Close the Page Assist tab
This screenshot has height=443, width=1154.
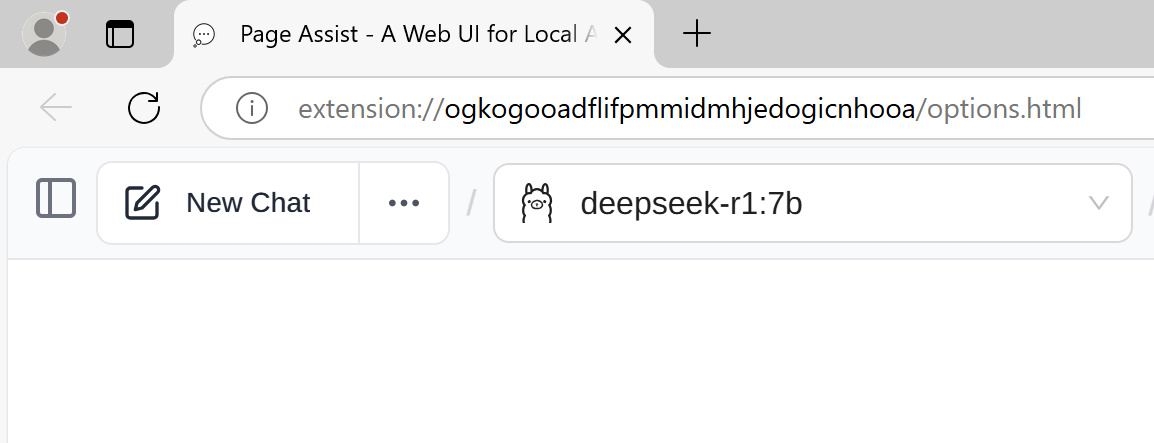[622, 35]
